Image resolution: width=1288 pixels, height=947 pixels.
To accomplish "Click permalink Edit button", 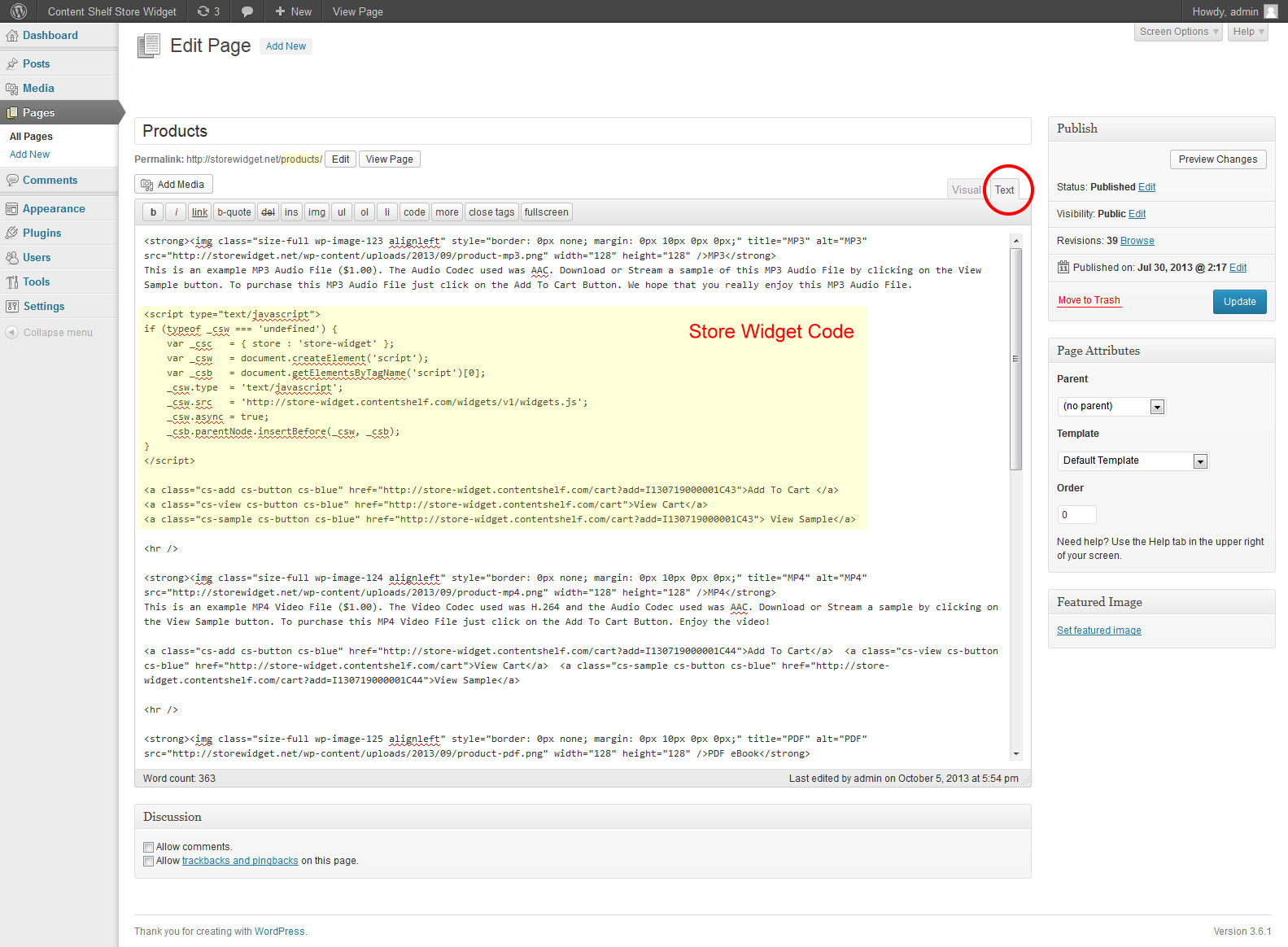I will pyautogui.click(x=340, y=159).
